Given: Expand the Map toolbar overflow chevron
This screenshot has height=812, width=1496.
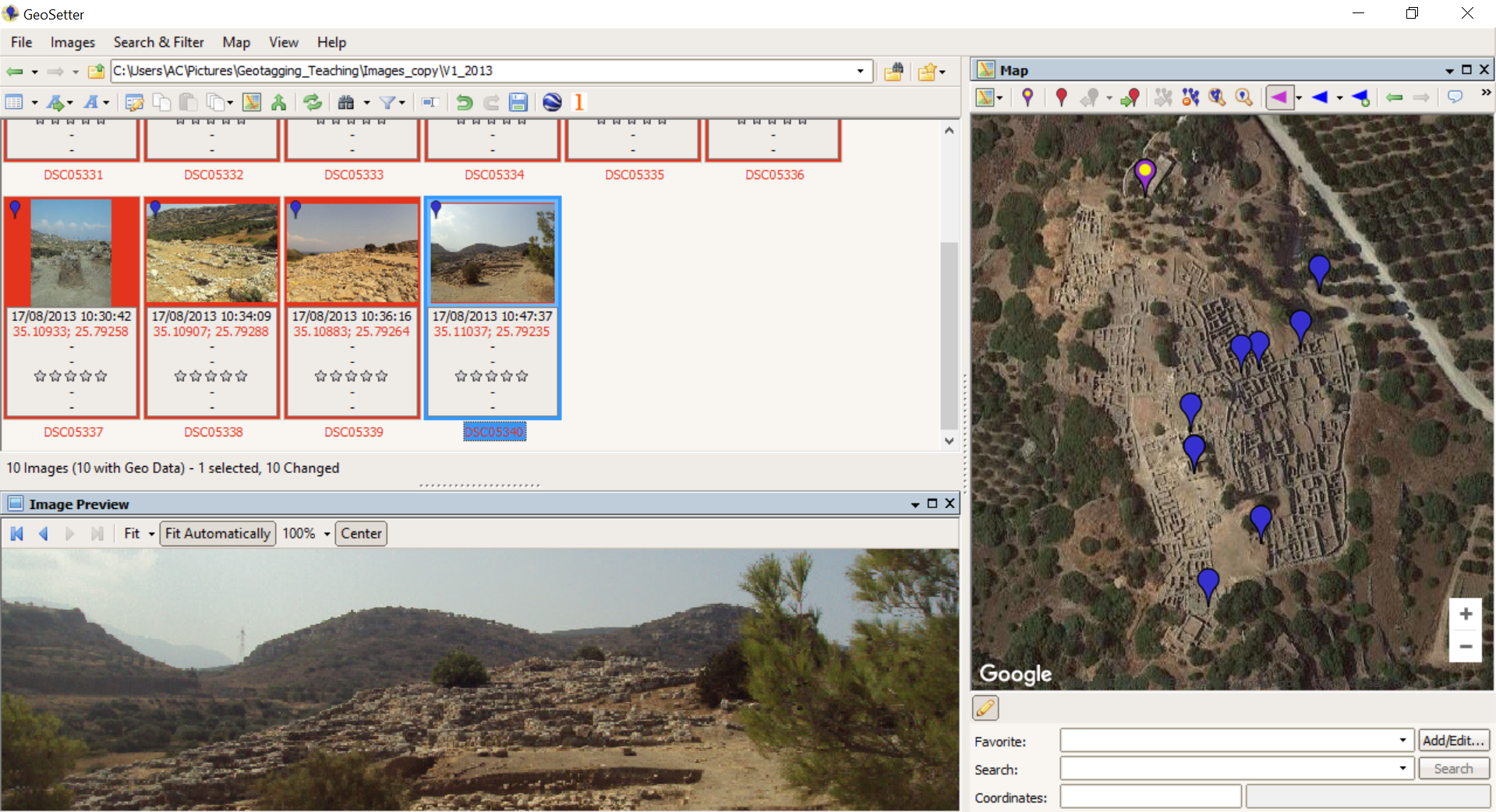Looking at the screenshot, I should (1486, 93).
